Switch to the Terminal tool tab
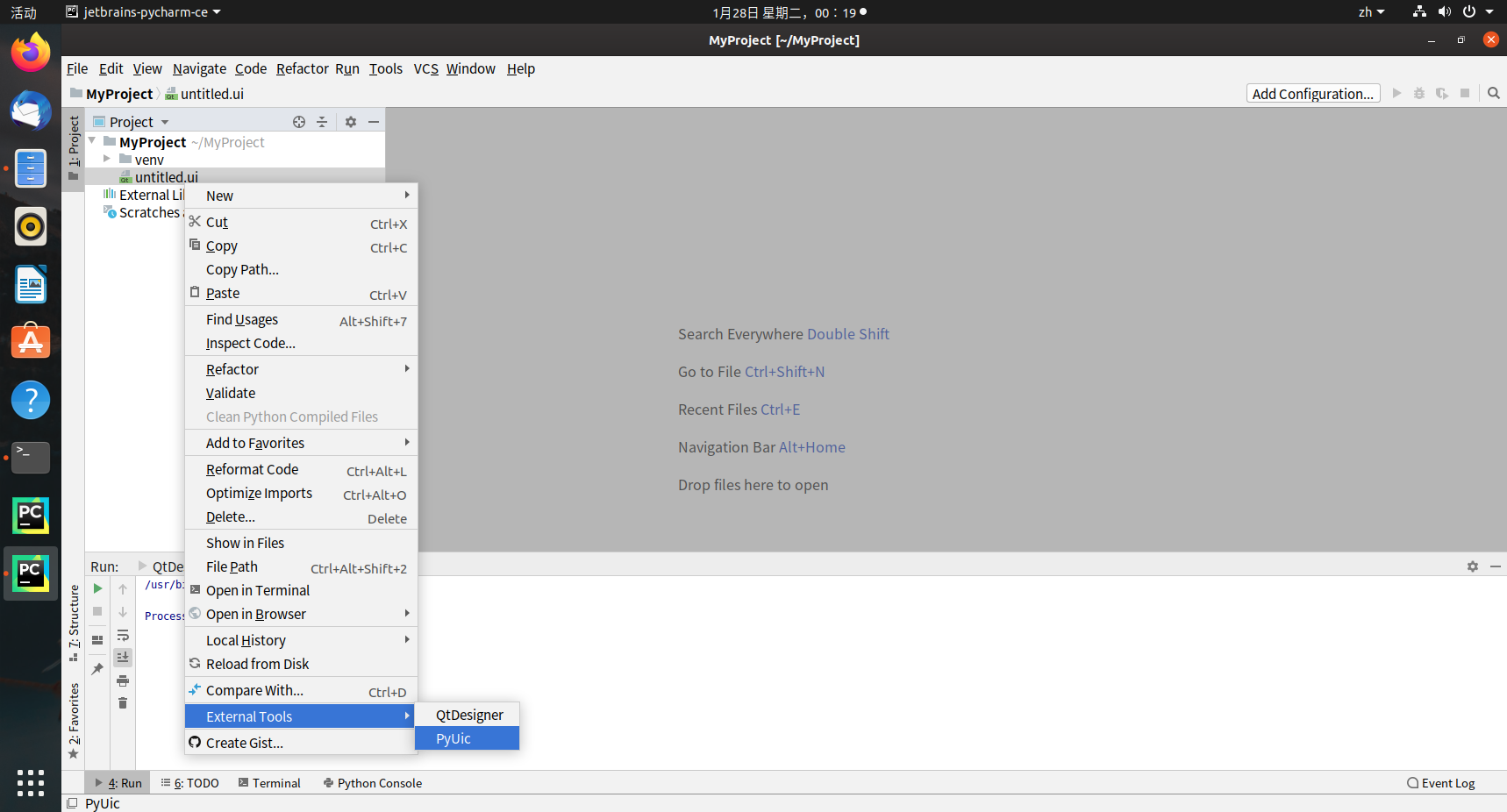This screenshot has height=812, width=1507. click(269, 783)
